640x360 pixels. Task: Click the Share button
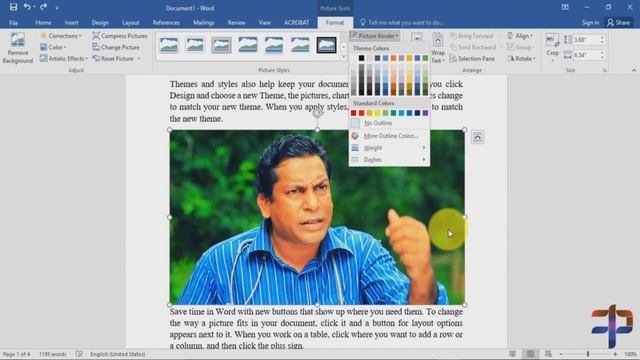click(618, 22)
